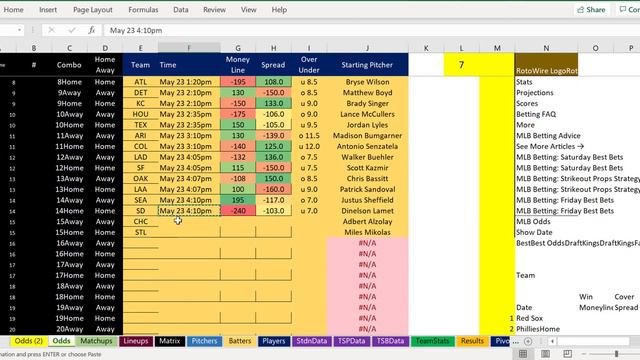Click the confirm entry checkmark icon
The width and height of the screenshot is (640, 360).
[72, 30]
